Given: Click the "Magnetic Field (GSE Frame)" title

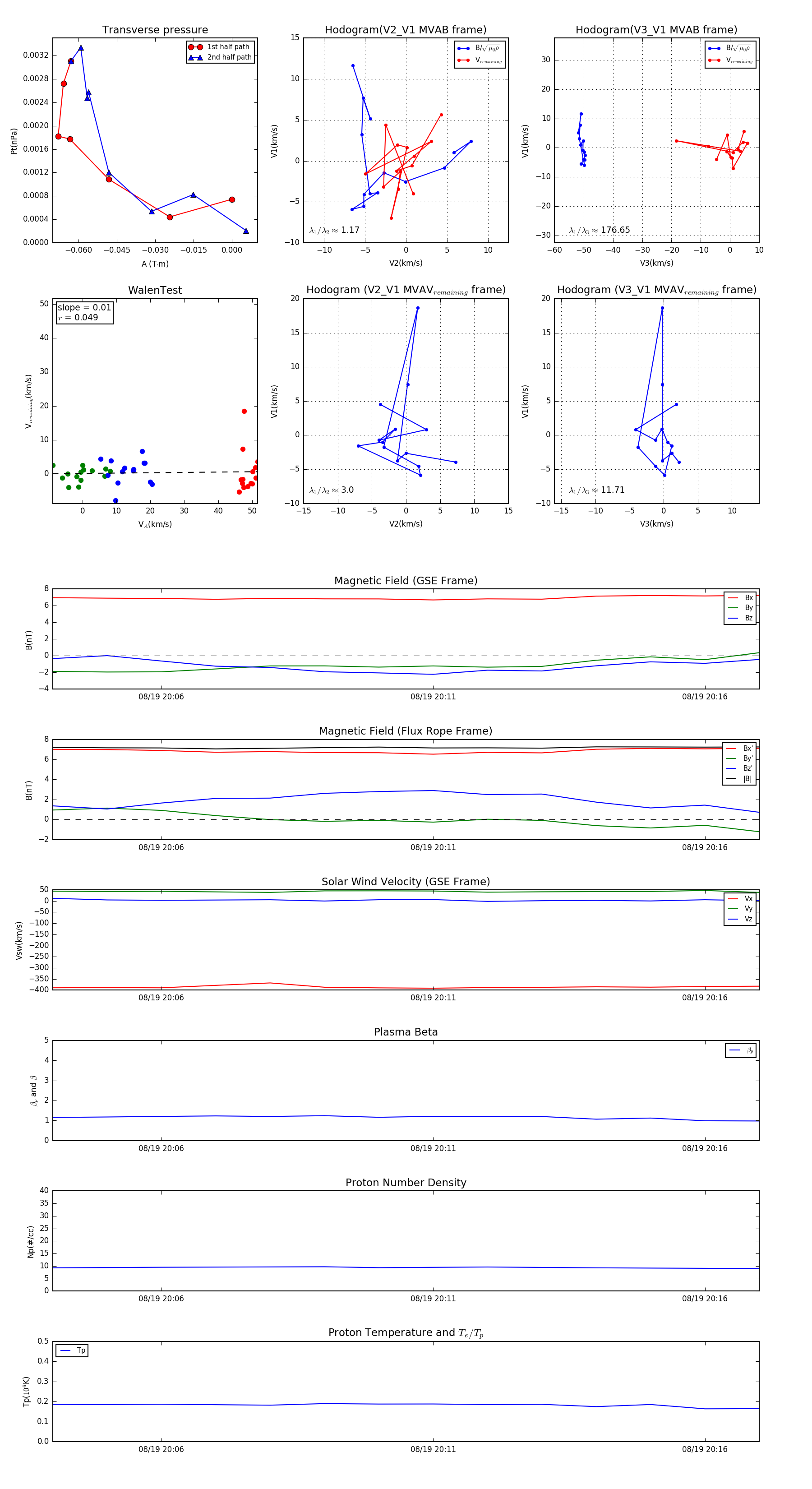Looking at the screenshot, I should [x=406, y=581].
